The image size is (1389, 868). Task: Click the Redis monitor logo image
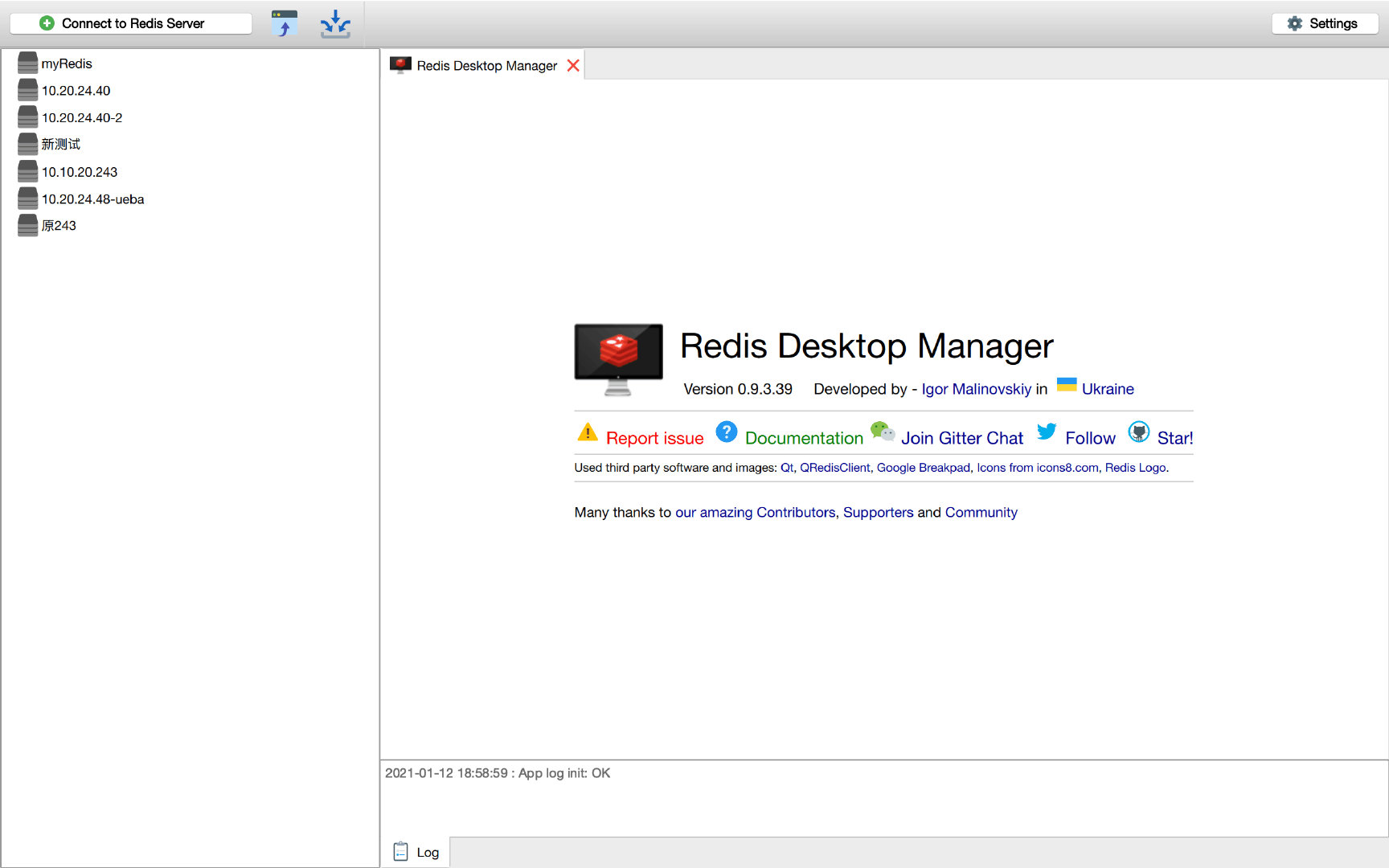[618, 359]
